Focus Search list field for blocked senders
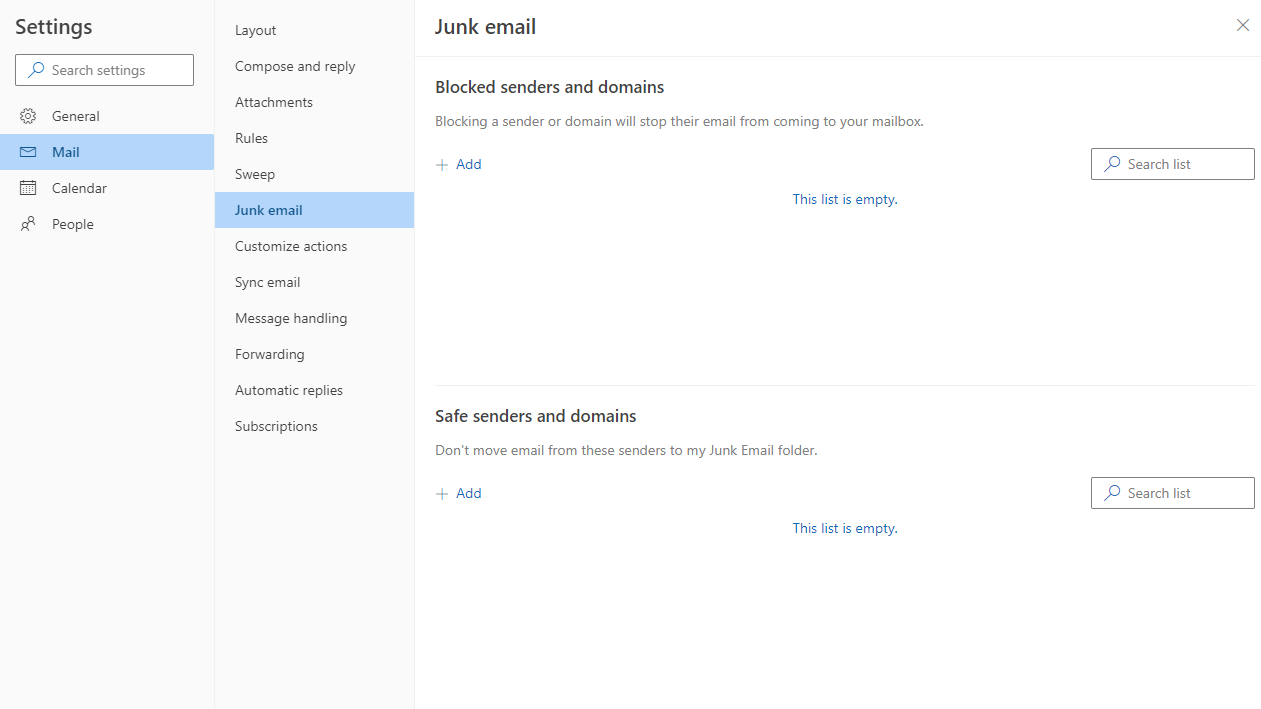Screen dimensions: 1261x709 click(1172, 164)
